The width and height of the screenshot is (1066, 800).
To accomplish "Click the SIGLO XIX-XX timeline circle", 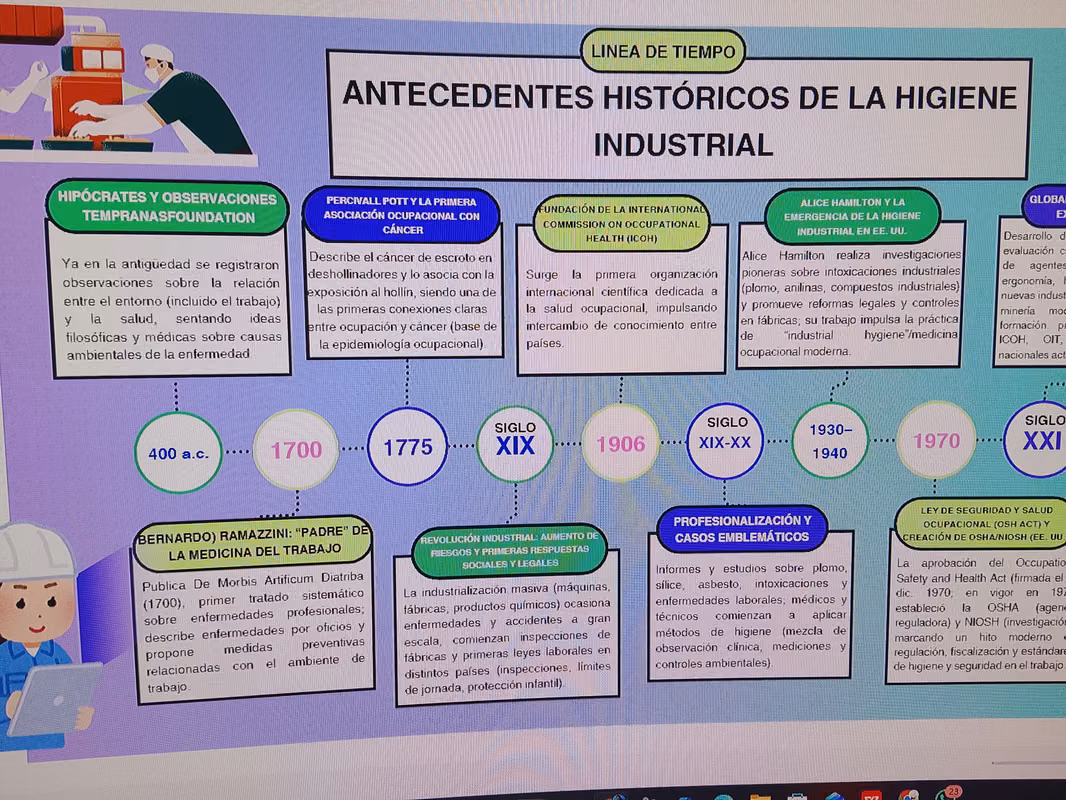I will pos(725,441).
